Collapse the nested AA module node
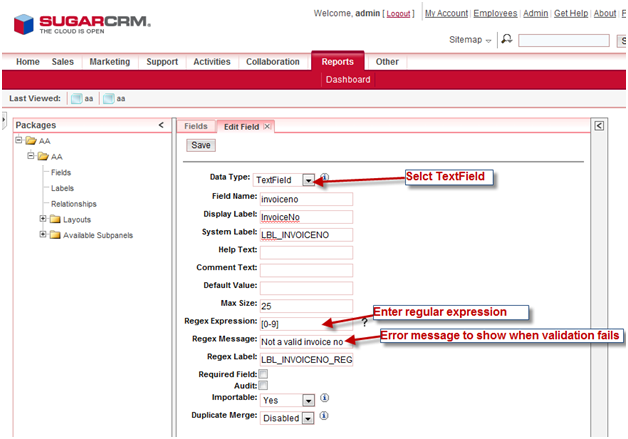This screenshot has height=439, width=628. [30, 156]
